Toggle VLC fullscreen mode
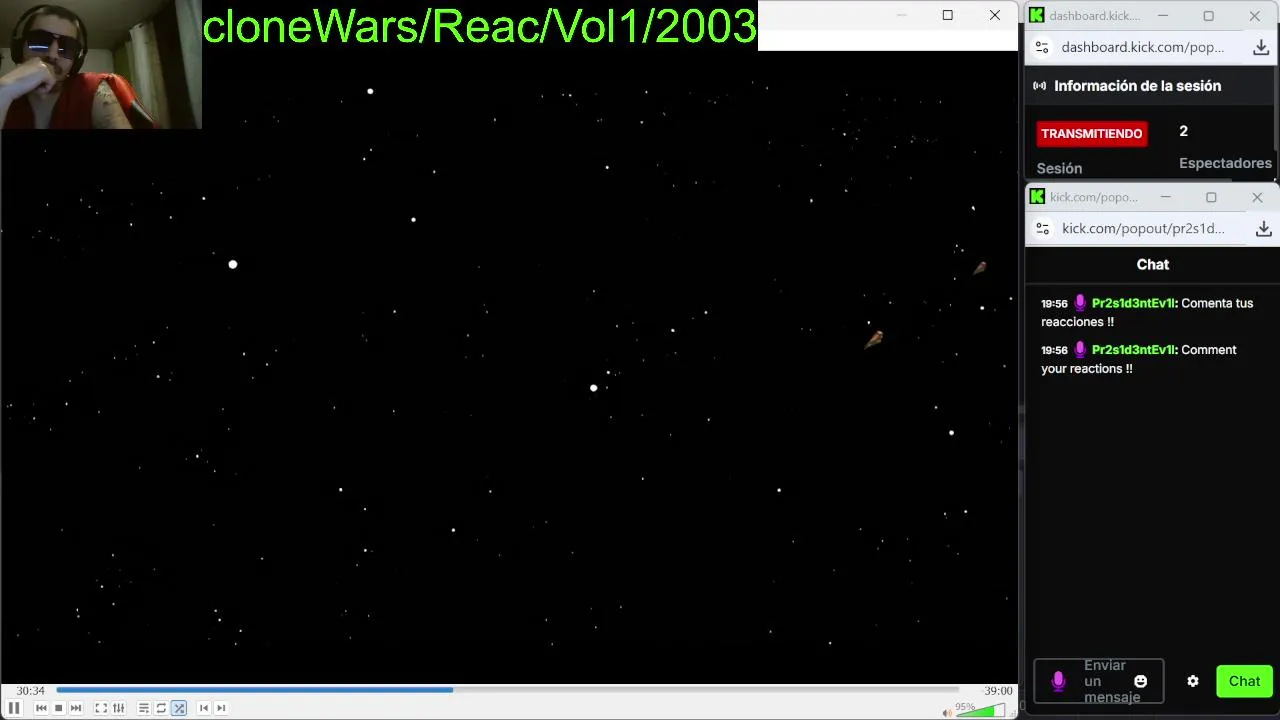 click(101, 708)
